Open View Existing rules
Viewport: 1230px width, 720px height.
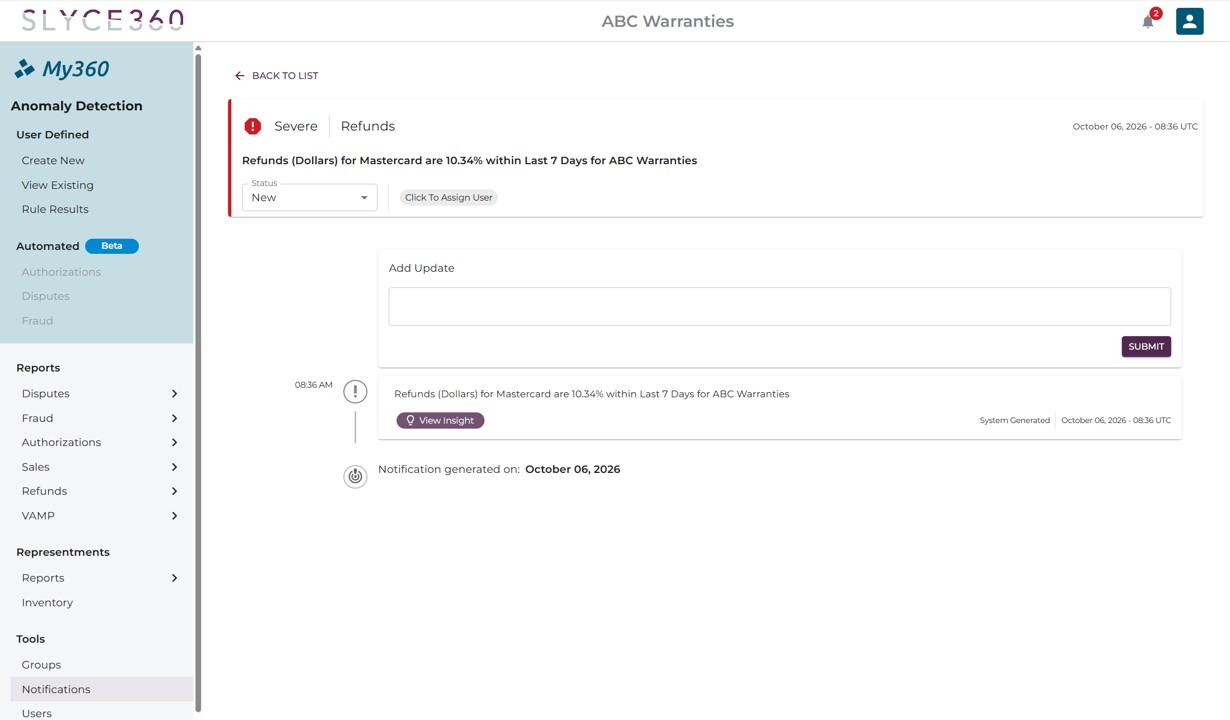57,185
